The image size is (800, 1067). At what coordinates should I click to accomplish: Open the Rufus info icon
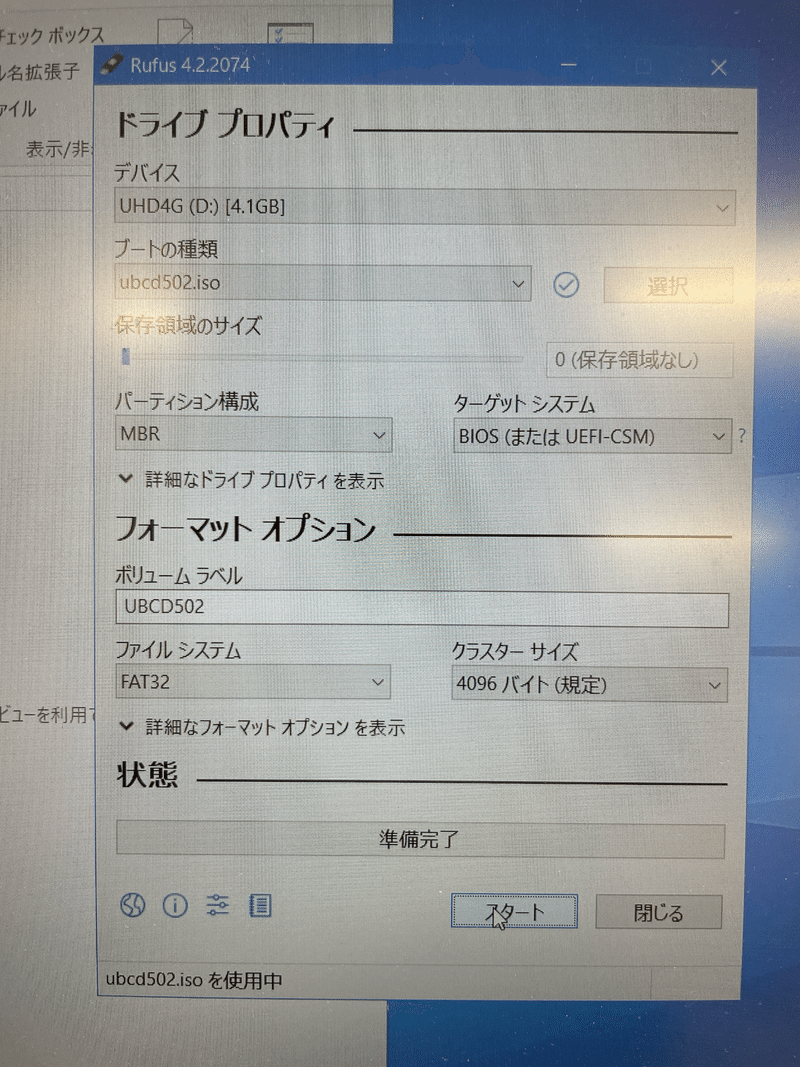(175, 905)
